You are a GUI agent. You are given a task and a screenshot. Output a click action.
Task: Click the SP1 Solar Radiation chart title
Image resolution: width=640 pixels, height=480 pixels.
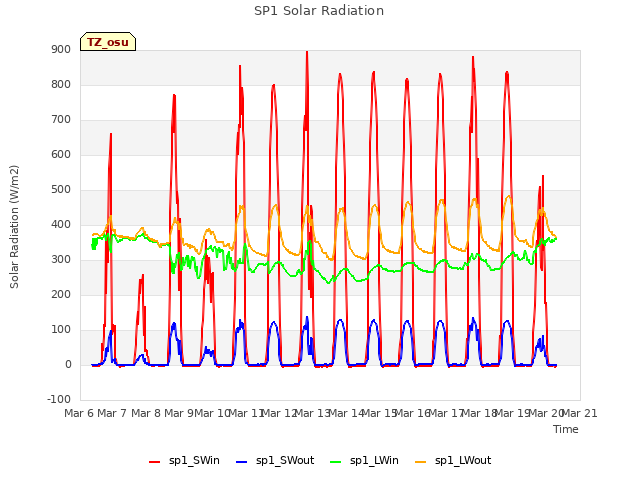319,11
